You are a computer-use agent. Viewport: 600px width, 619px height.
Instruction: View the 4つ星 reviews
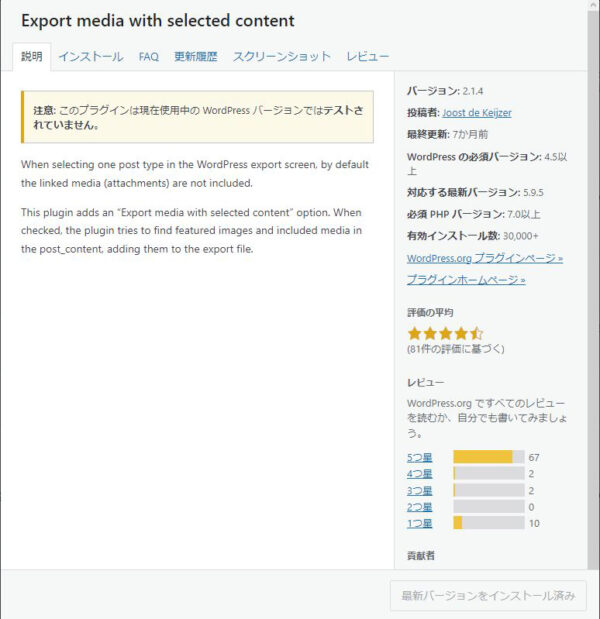[x=420, y=474]
